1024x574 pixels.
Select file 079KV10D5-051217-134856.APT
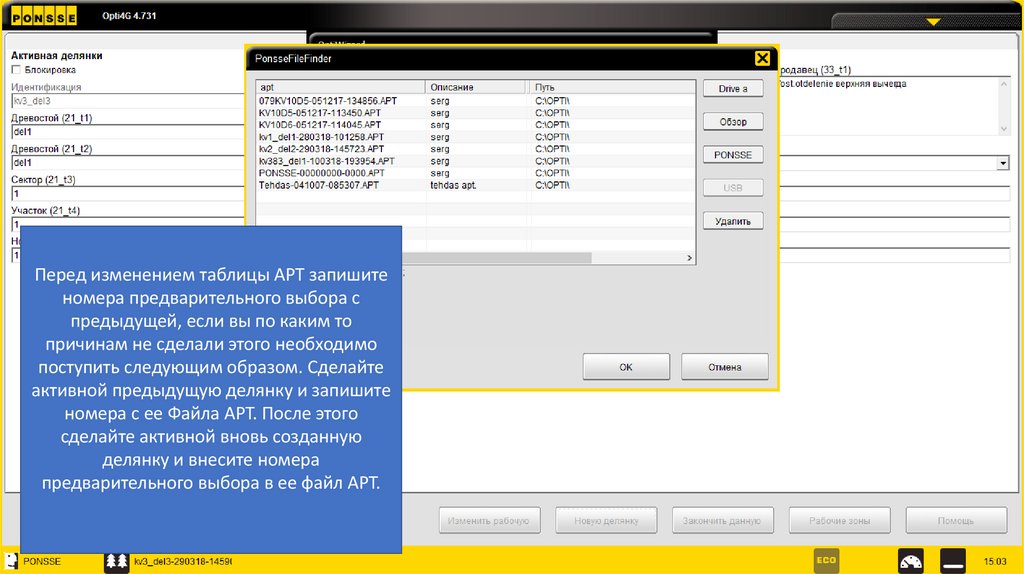[328, 101]
